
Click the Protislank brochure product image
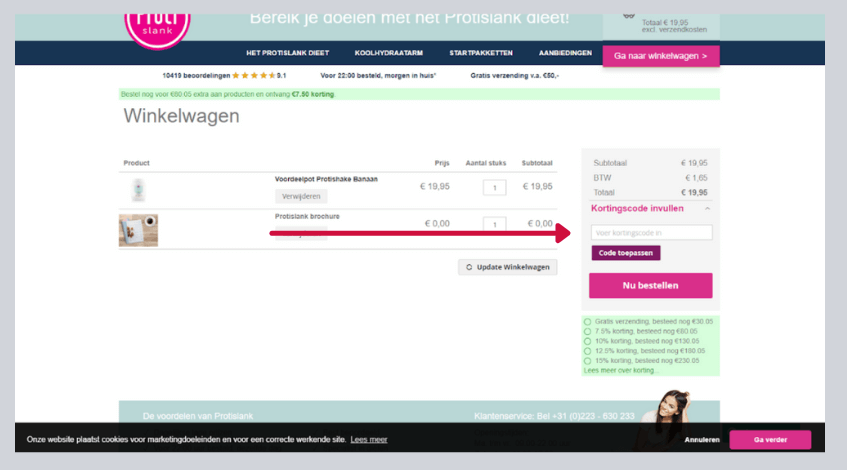(138, 230)
